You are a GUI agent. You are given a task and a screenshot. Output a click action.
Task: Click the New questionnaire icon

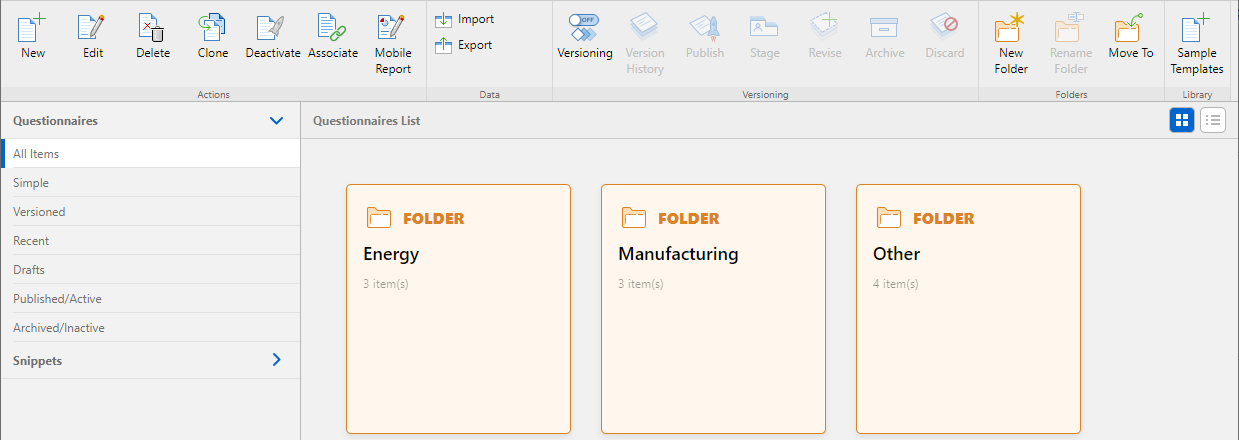(x=33, y=30)
